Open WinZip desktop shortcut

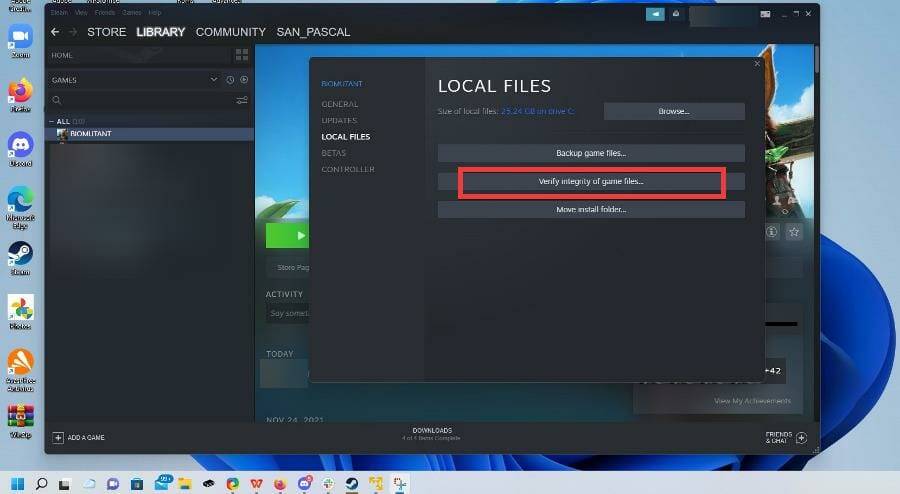20,421
